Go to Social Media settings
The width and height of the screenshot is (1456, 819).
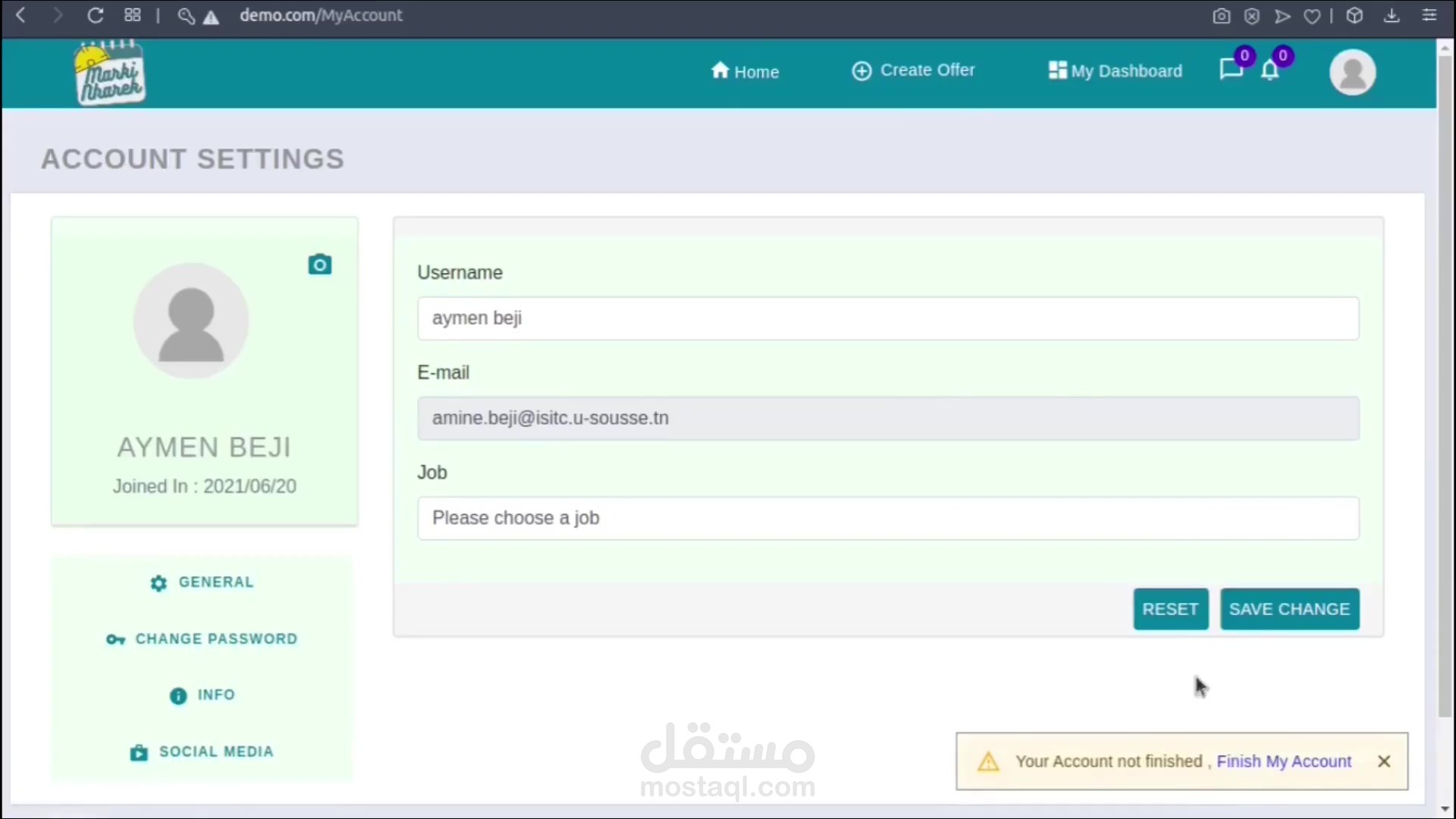pyautogui.click(x=202, y=752)
